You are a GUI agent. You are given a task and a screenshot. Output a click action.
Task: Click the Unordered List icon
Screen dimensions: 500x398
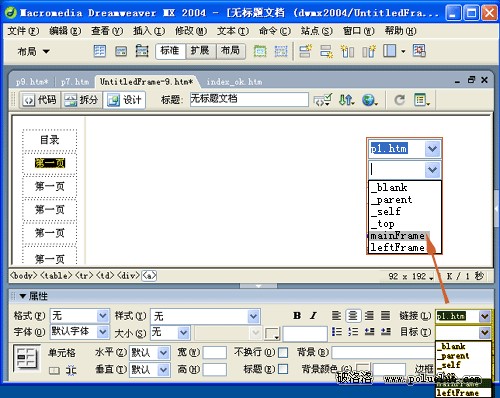[x=337, y=332]
